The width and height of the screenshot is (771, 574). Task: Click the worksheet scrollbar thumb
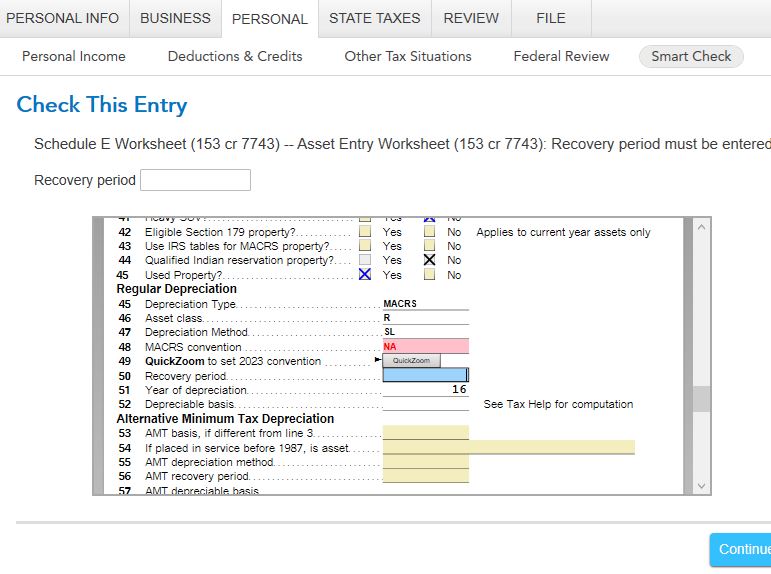(701, 399)
